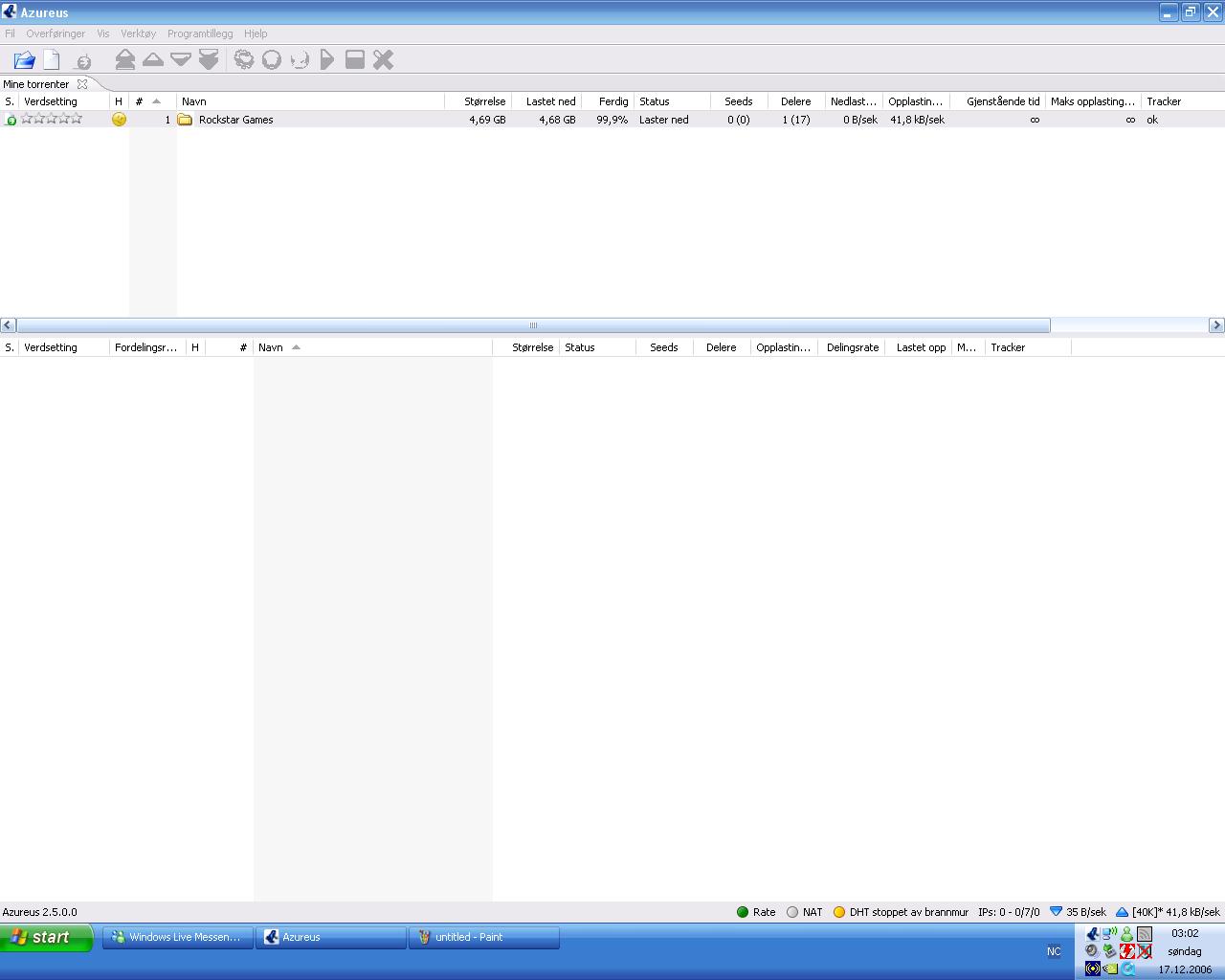This screenshot has height=980, width=1225.
Task: Sort downloads by Størrelse column in top list
Action: point(479,101)
